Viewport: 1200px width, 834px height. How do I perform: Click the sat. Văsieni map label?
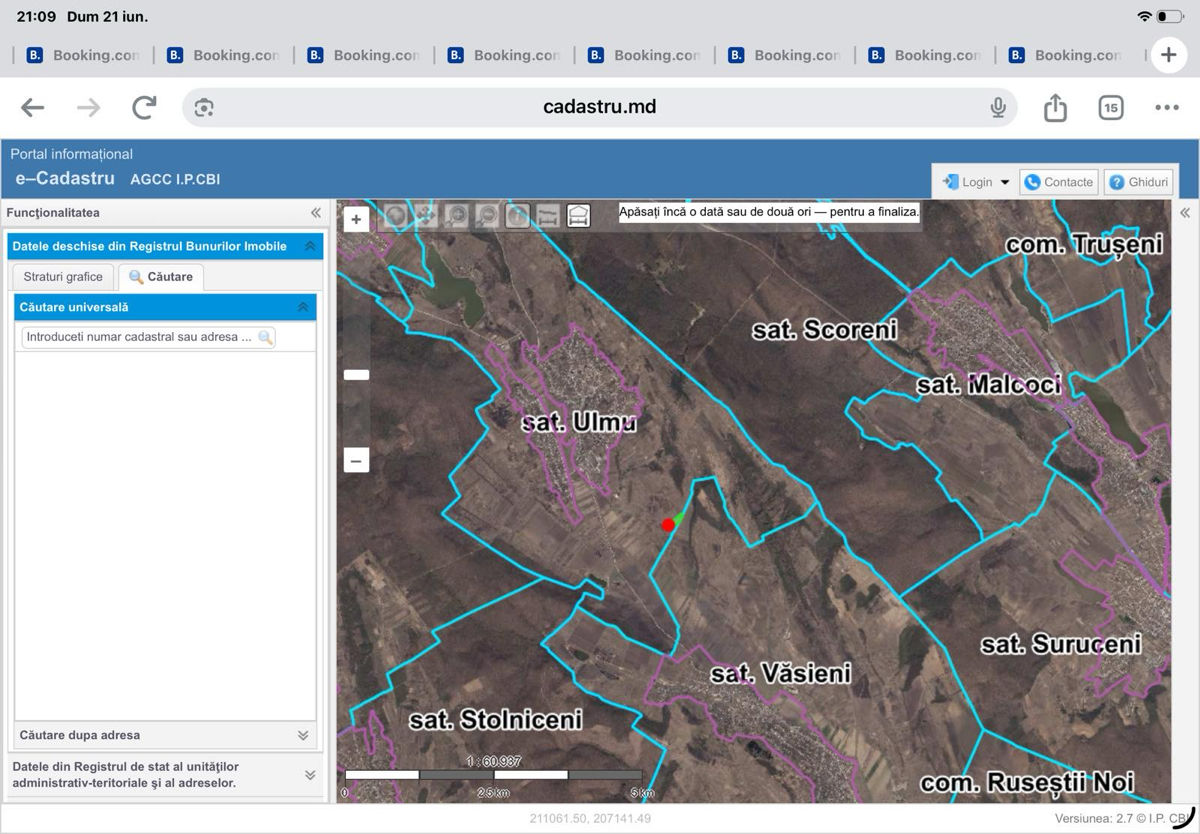(780, 674)
